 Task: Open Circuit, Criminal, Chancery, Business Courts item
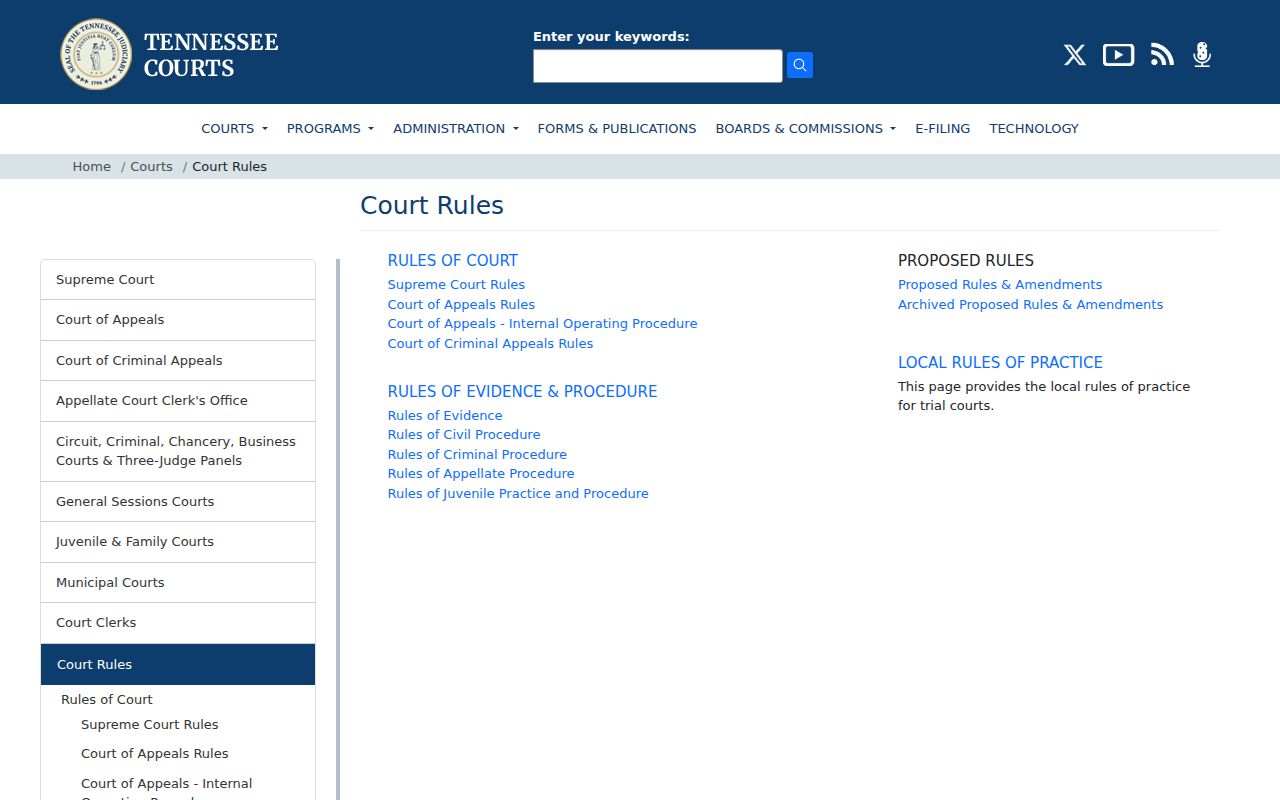pos(178,451)
